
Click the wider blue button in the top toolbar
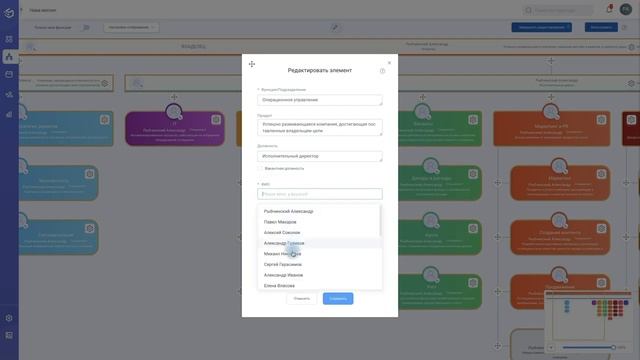coord(542,27)
